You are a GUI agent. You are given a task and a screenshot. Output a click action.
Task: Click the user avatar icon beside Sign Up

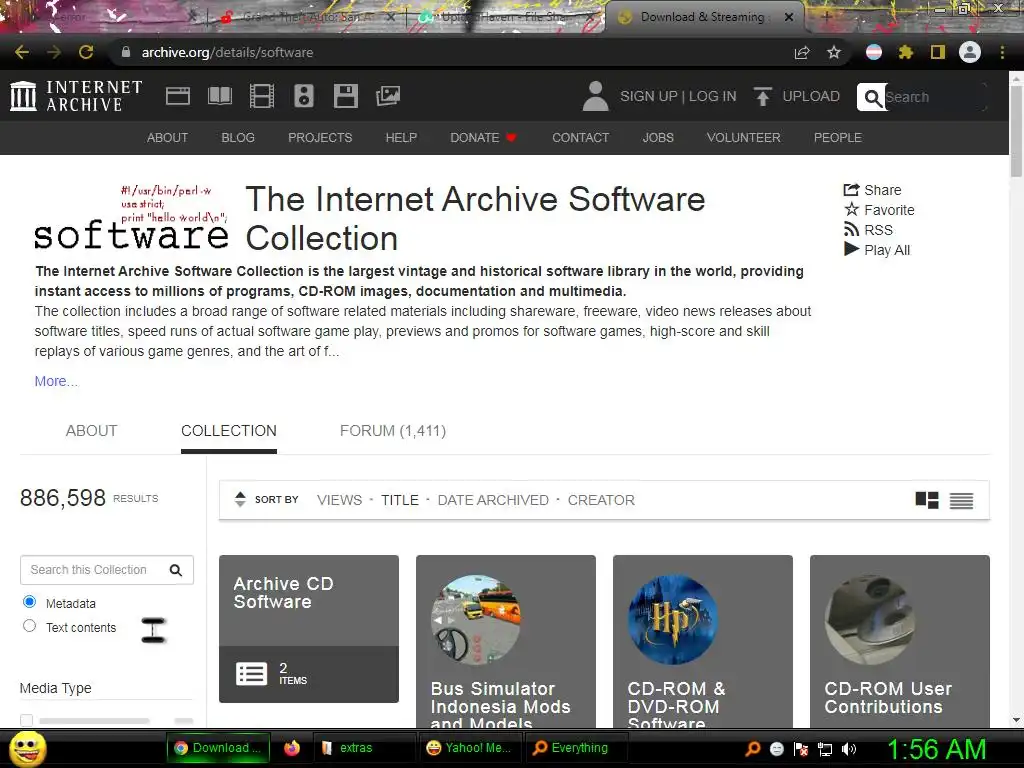pyautogui.click(x=595, y=96)
